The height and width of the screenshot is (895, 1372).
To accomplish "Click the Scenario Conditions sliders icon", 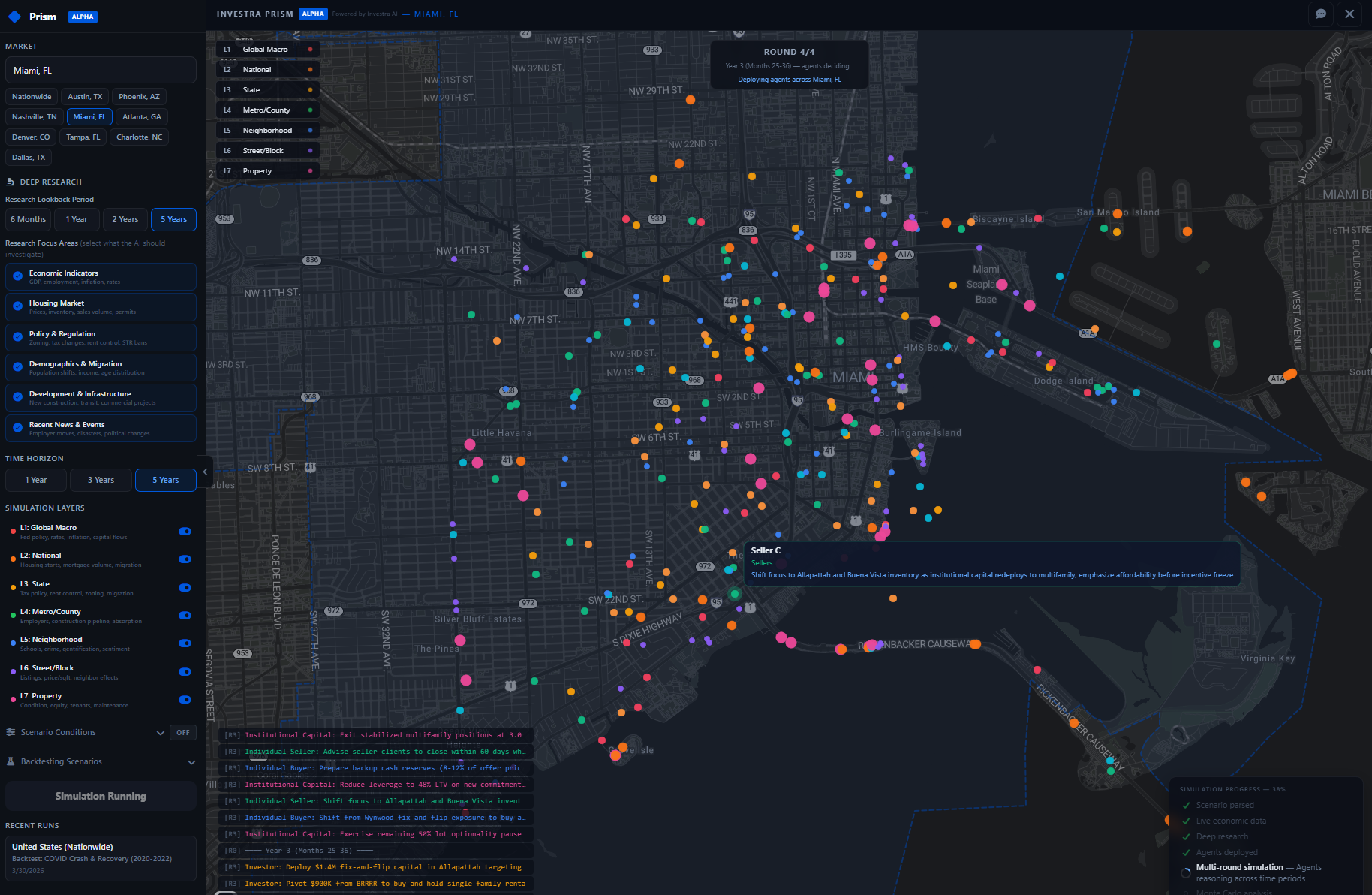I will [x=10, y=732].
